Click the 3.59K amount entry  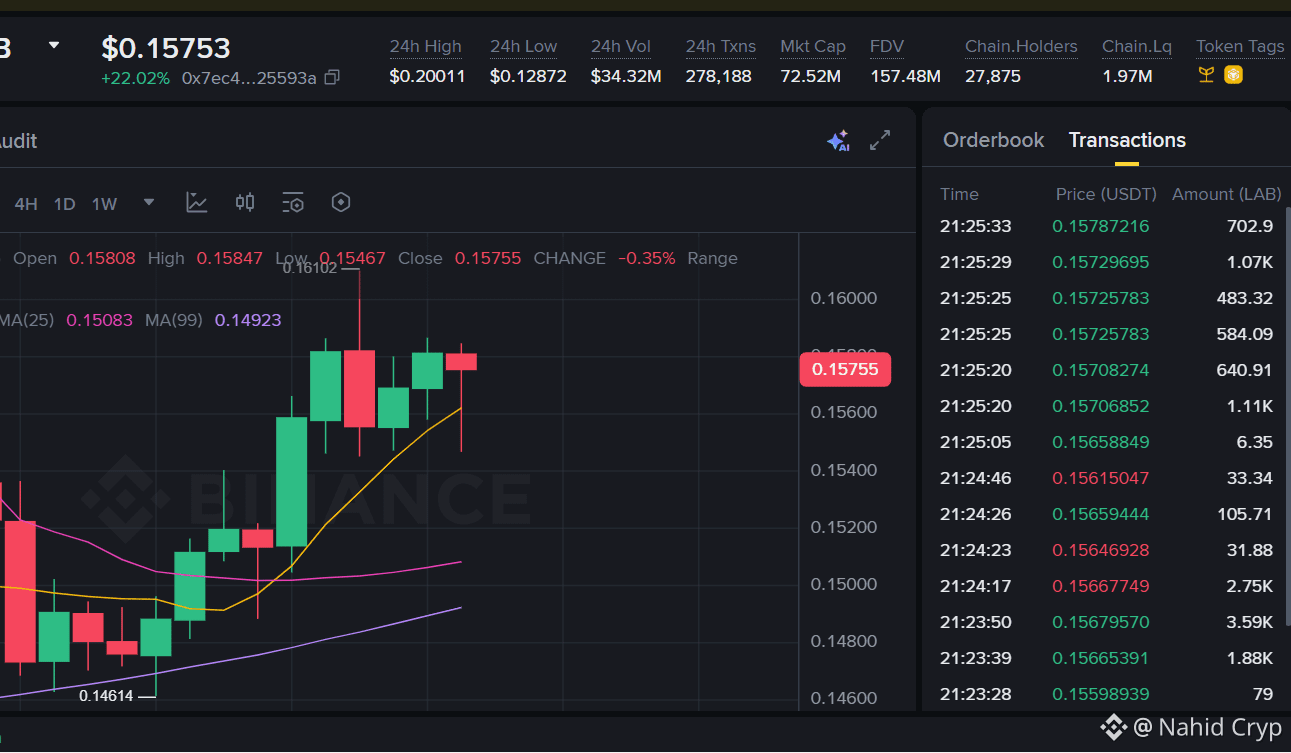point(1250,622)
